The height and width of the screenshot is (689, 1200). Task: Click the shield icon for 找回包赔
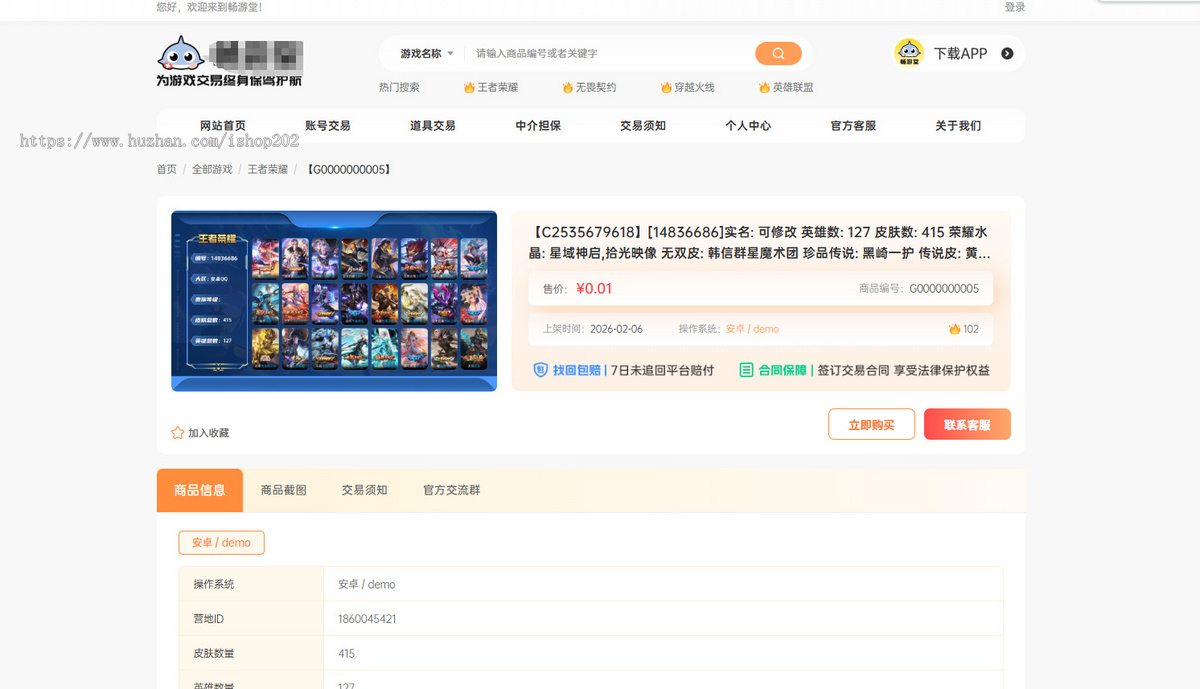coord(540,370)
